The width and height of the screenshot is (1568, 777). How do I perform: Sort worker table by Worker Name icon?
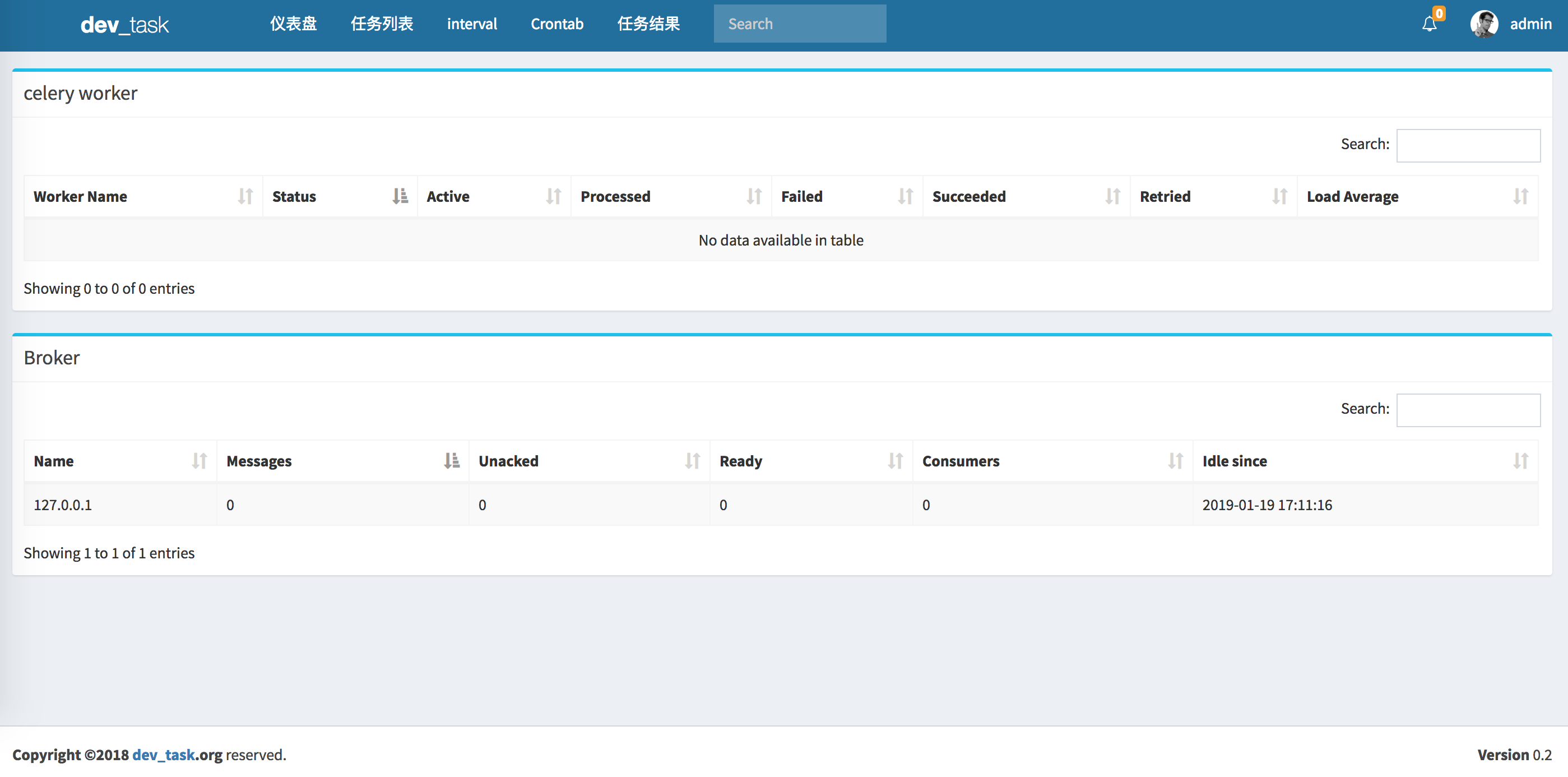[x=245, y=196]
